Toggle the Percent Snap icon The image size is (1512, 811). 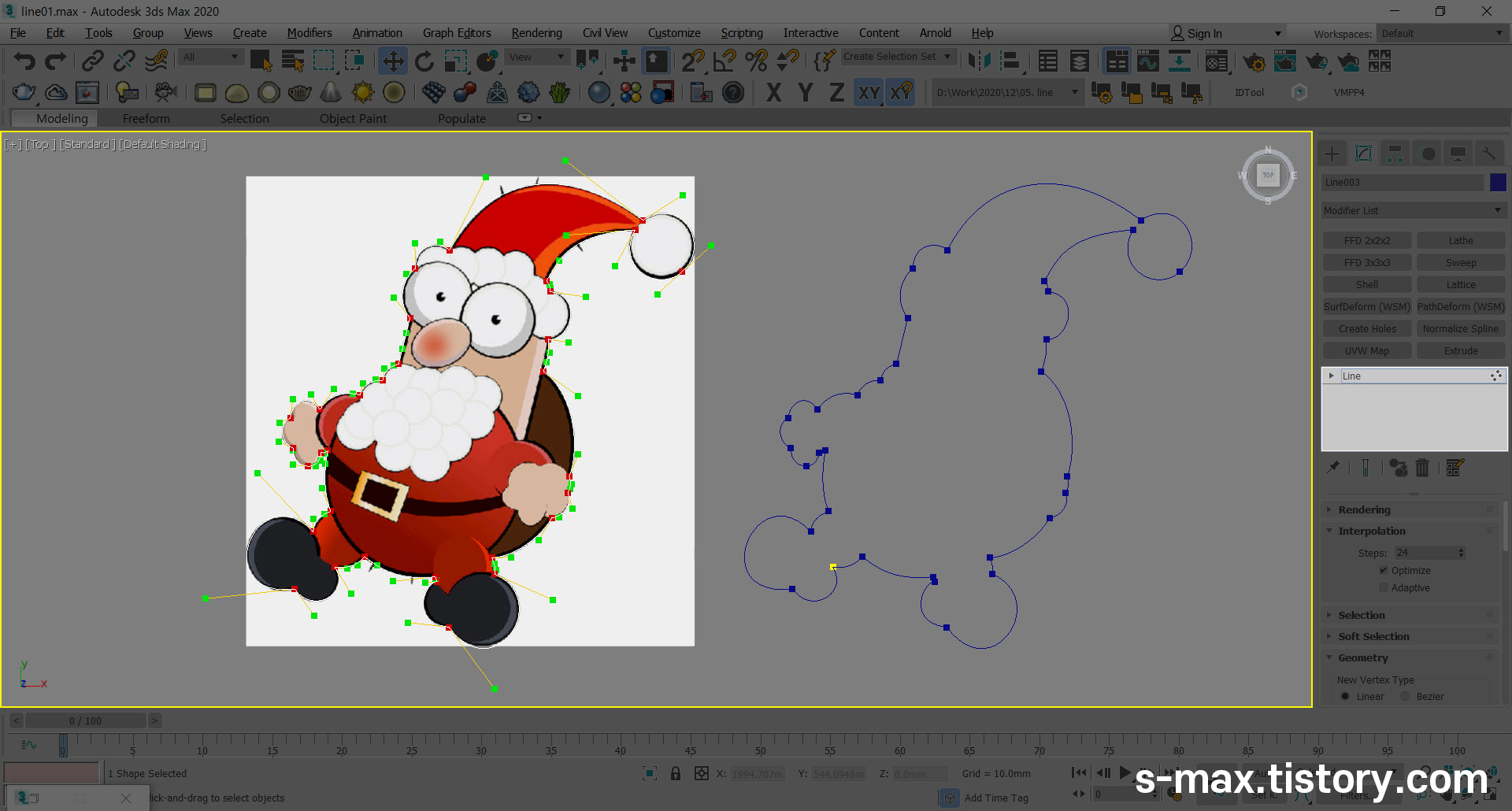[x=756, y=61]
